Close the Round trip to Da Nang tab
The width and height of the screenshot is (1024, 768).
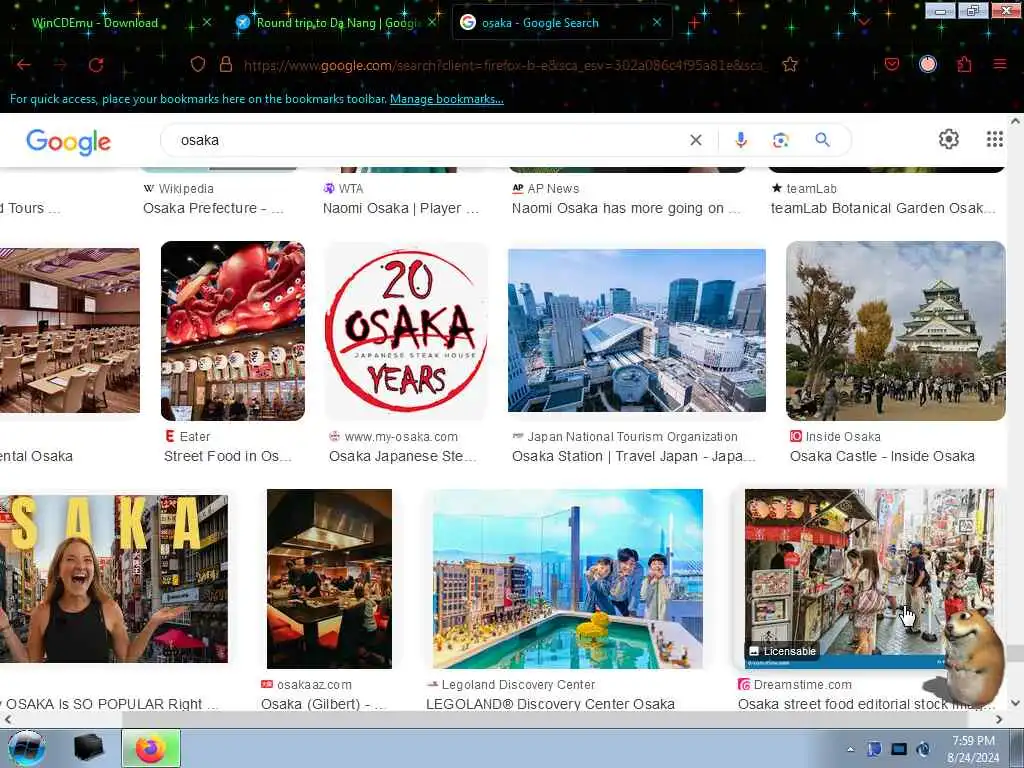432,22
